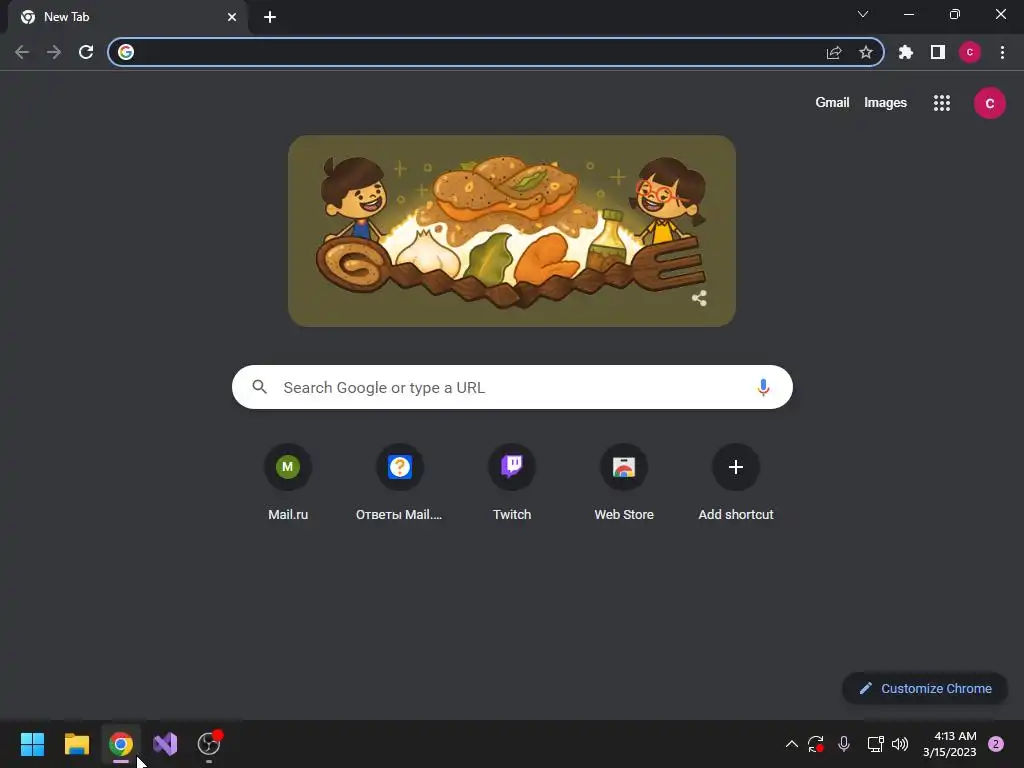The height and width of the screenshot is (768, 1024).
Task: Open the Gmail link
Action: pyautogui.click(x=832, y=103)
